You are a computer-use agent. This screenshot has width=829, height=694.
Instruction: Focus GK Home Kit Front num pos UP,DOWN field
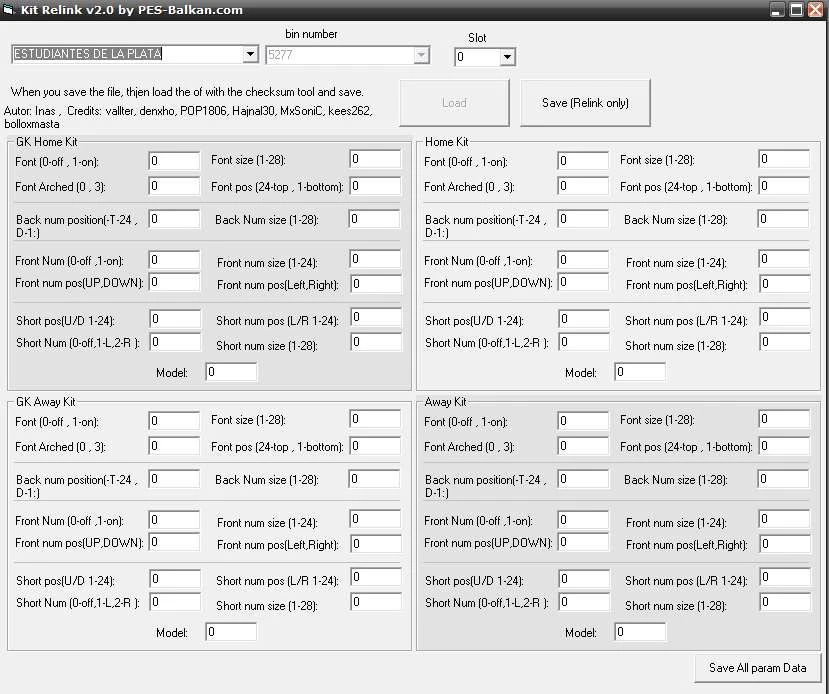click(174, 282)
